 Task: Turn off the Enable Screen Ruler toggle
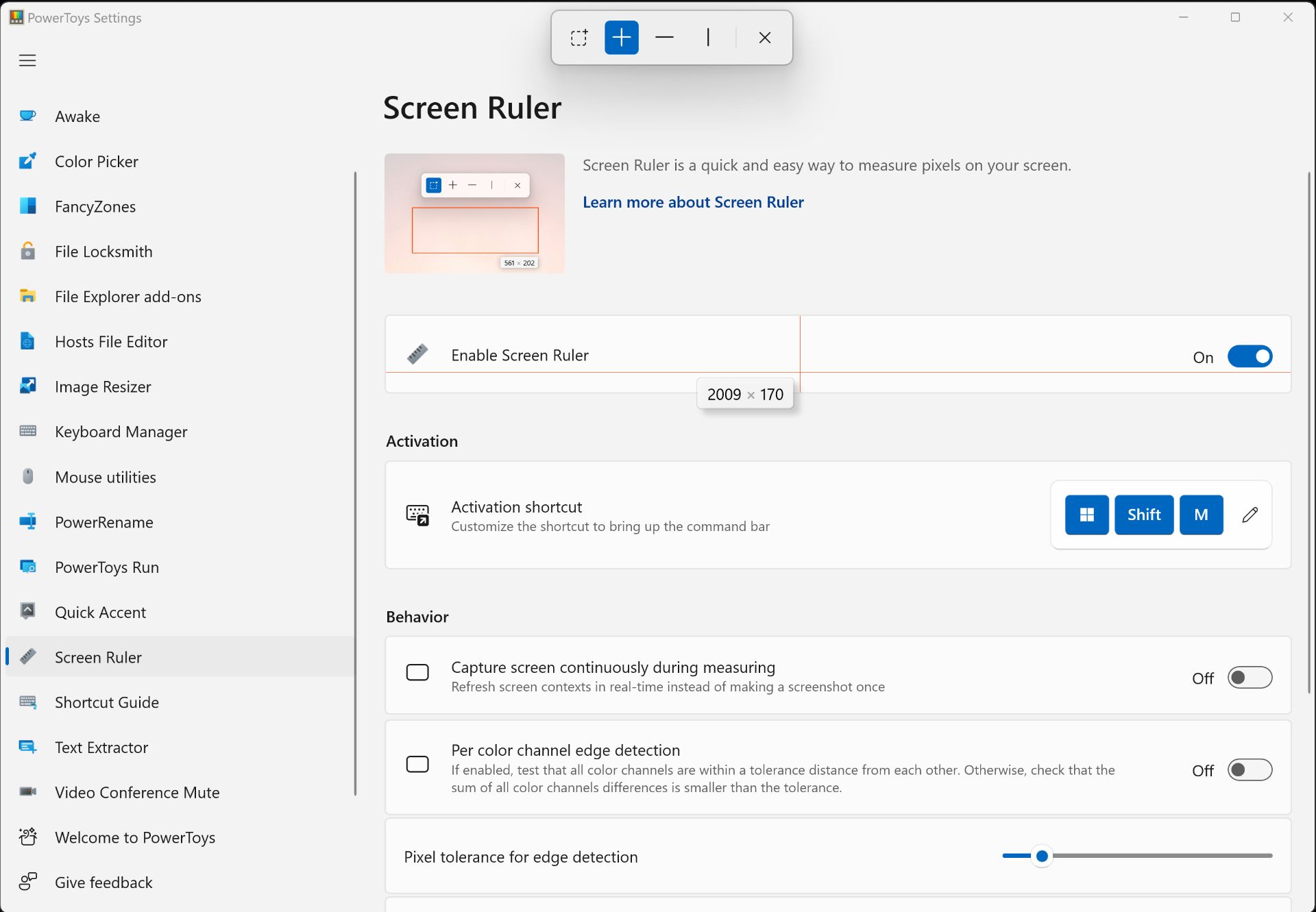click(x=1250, y=356)
